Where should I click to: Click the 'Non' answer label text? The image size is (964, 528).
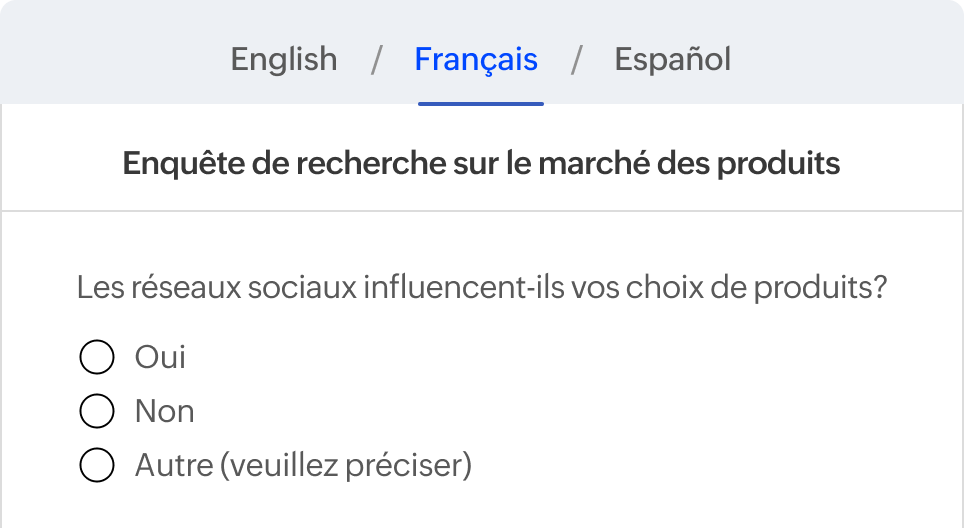tap(164, 411)
